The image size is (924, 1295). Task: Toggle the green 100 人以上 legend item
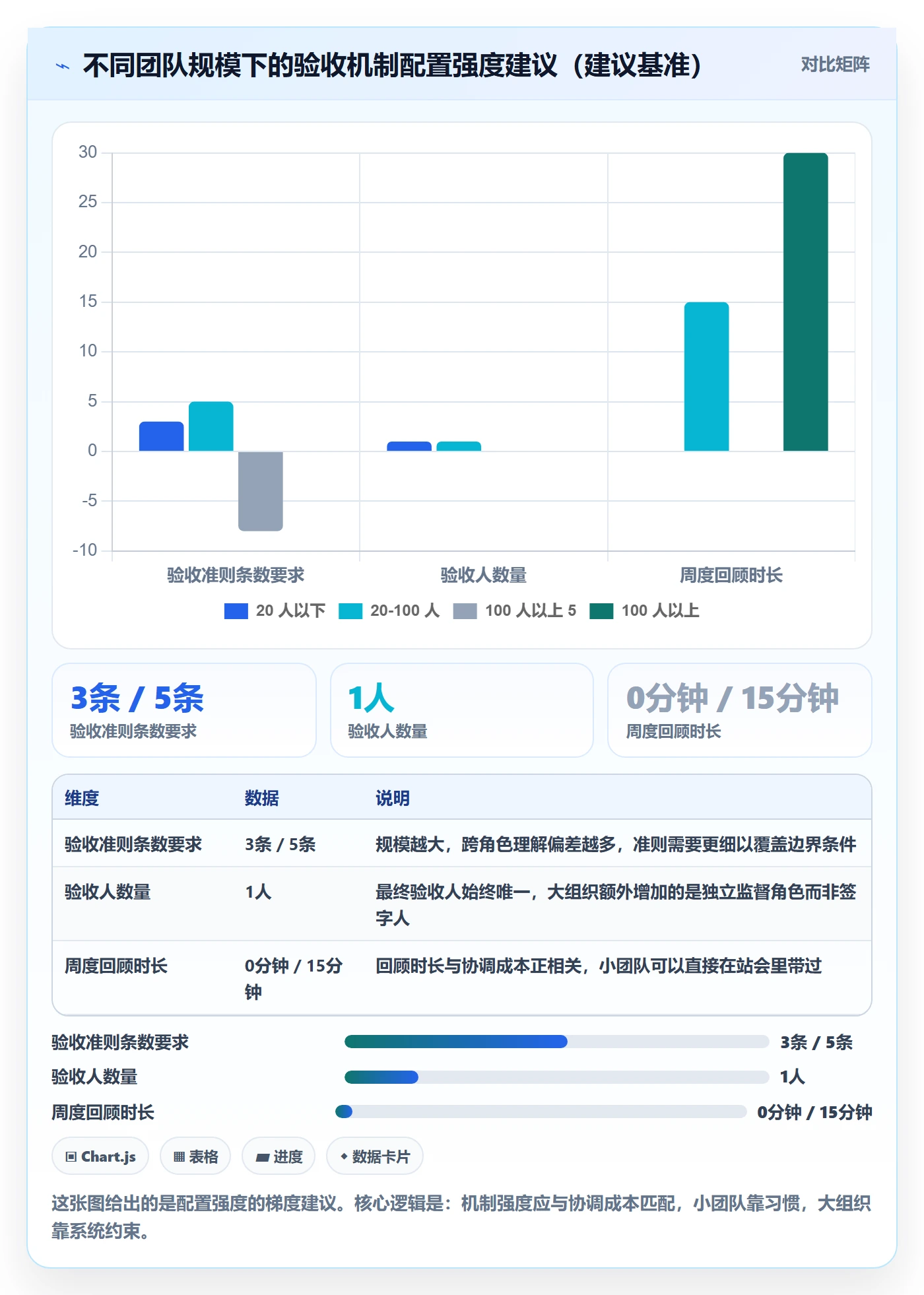coord(644,611)
